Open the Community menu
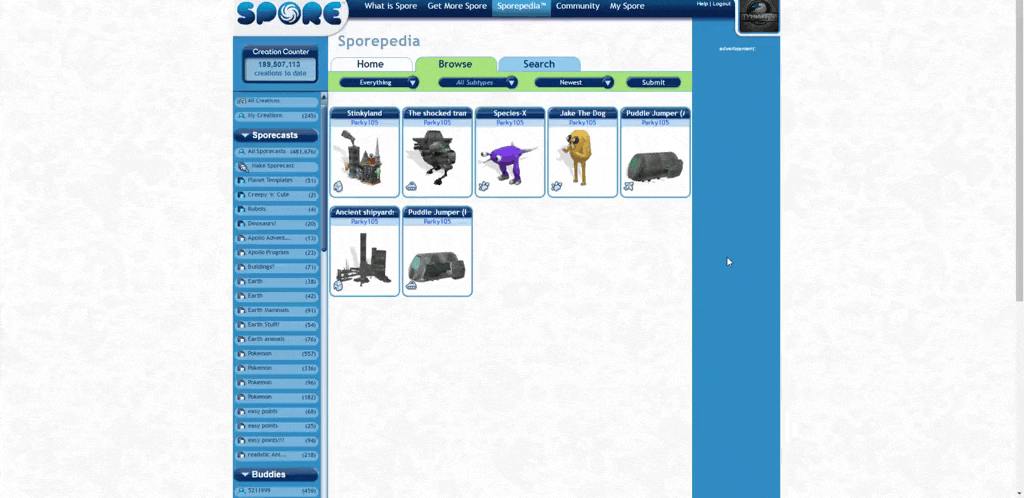1024x498 pixels. pos(578,6)
